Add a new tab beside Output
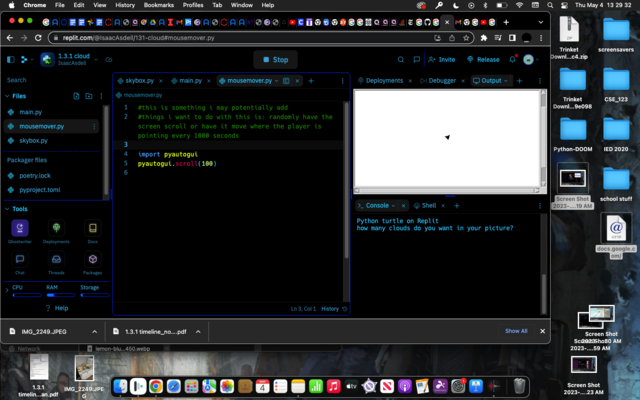The height and width of the screenshot is (400, 640). (520, 81)
